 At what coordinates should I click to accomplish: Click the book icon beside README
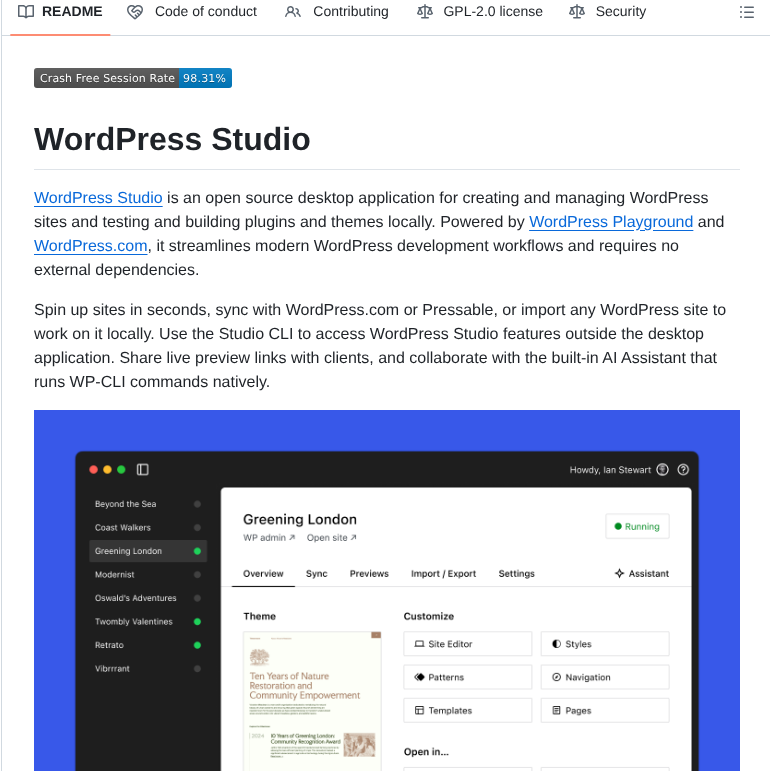coord(26,11)
